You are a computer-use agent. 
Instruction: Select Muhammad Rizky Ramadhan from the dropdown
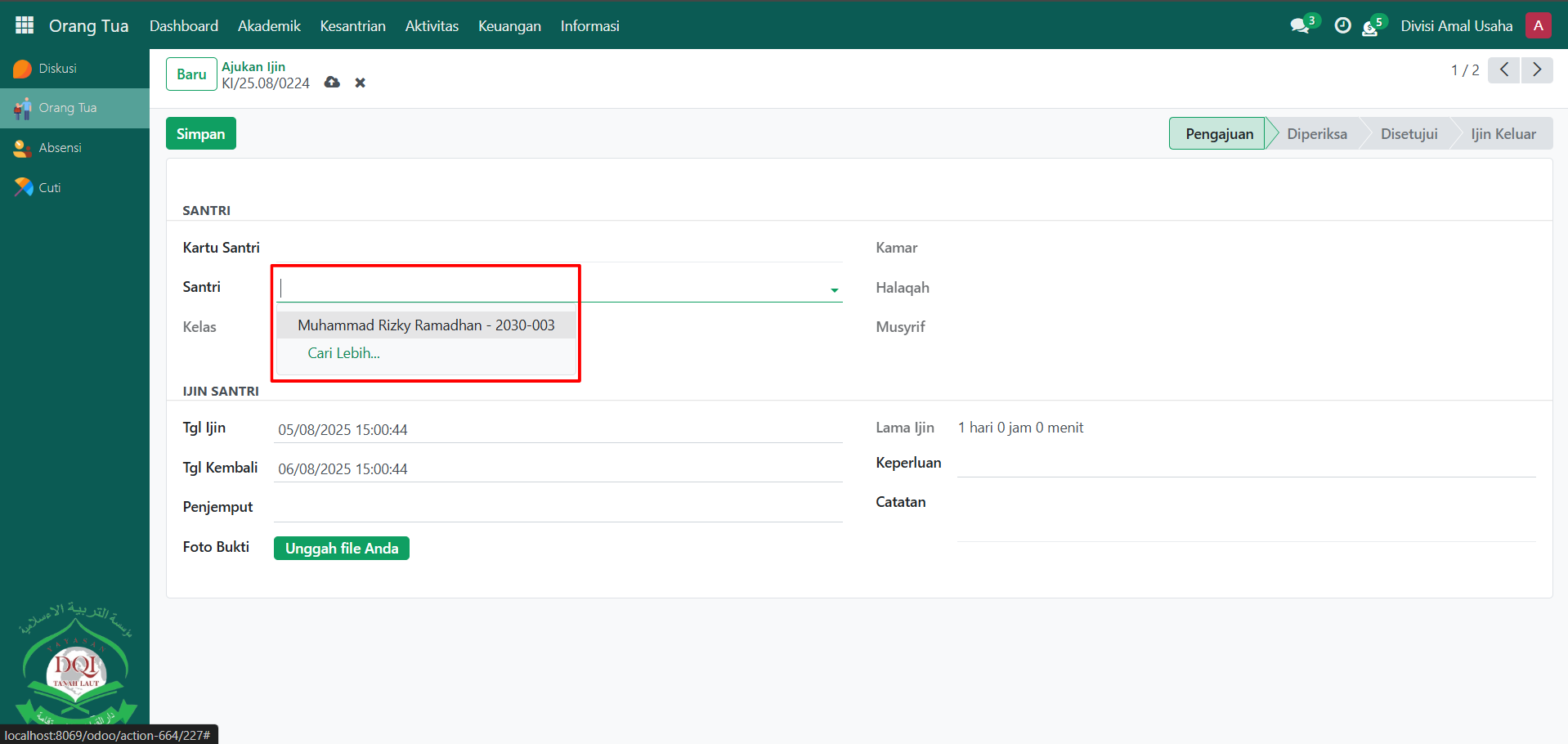pos(426,325)
